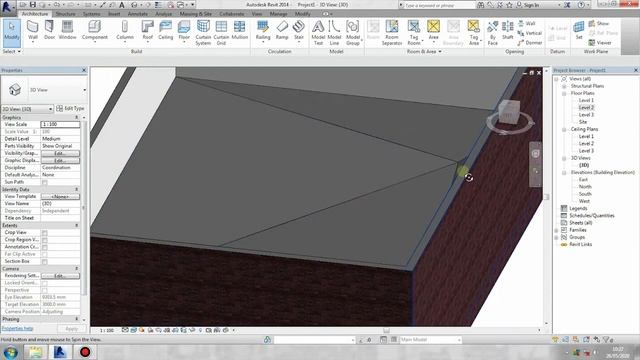Open the Massing & Site ribbon tab
The height and width of the screenshot is (360, 640).
click(196, 14)
